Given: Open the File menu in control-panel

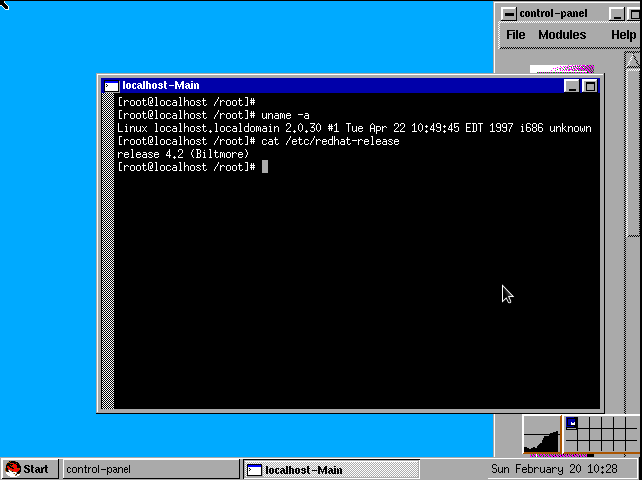Looking at the screenshot, I should 515,35.
